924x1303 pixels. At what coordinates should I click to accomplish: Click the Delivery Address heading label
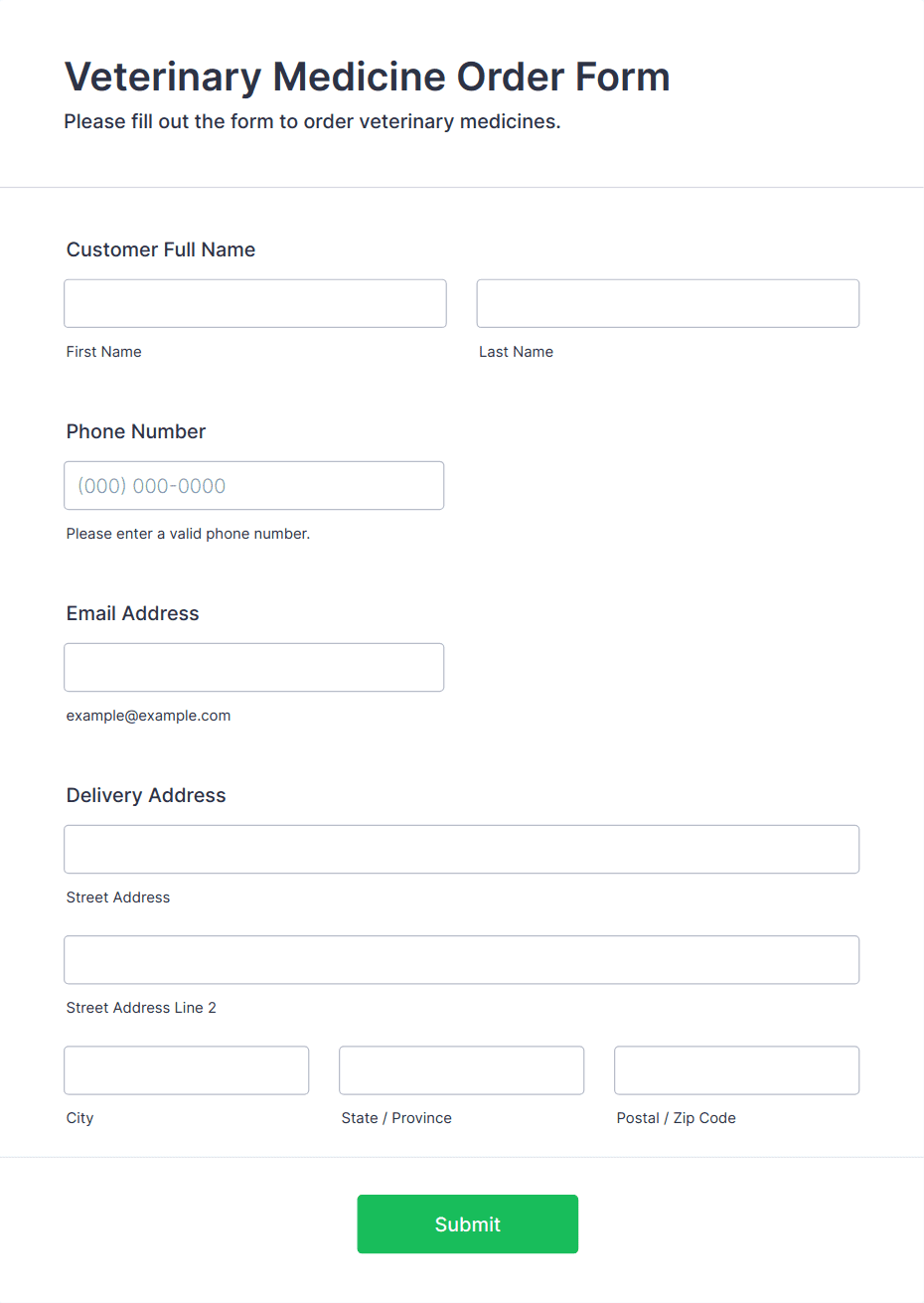(146, 795)
